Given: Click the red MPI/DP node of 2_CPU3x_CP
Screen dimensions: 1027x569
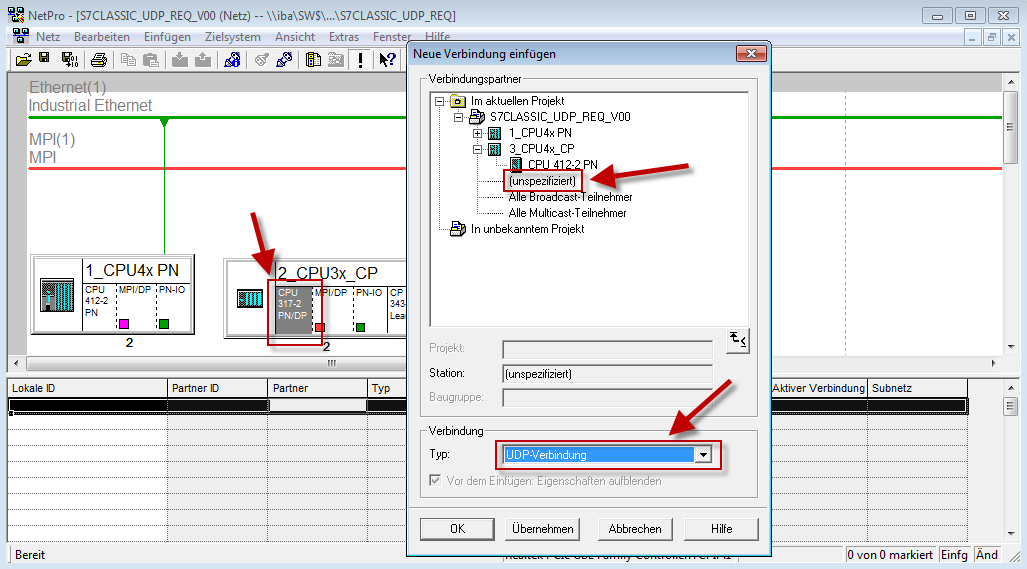Looking at the screenshot, I should (320, 327).
